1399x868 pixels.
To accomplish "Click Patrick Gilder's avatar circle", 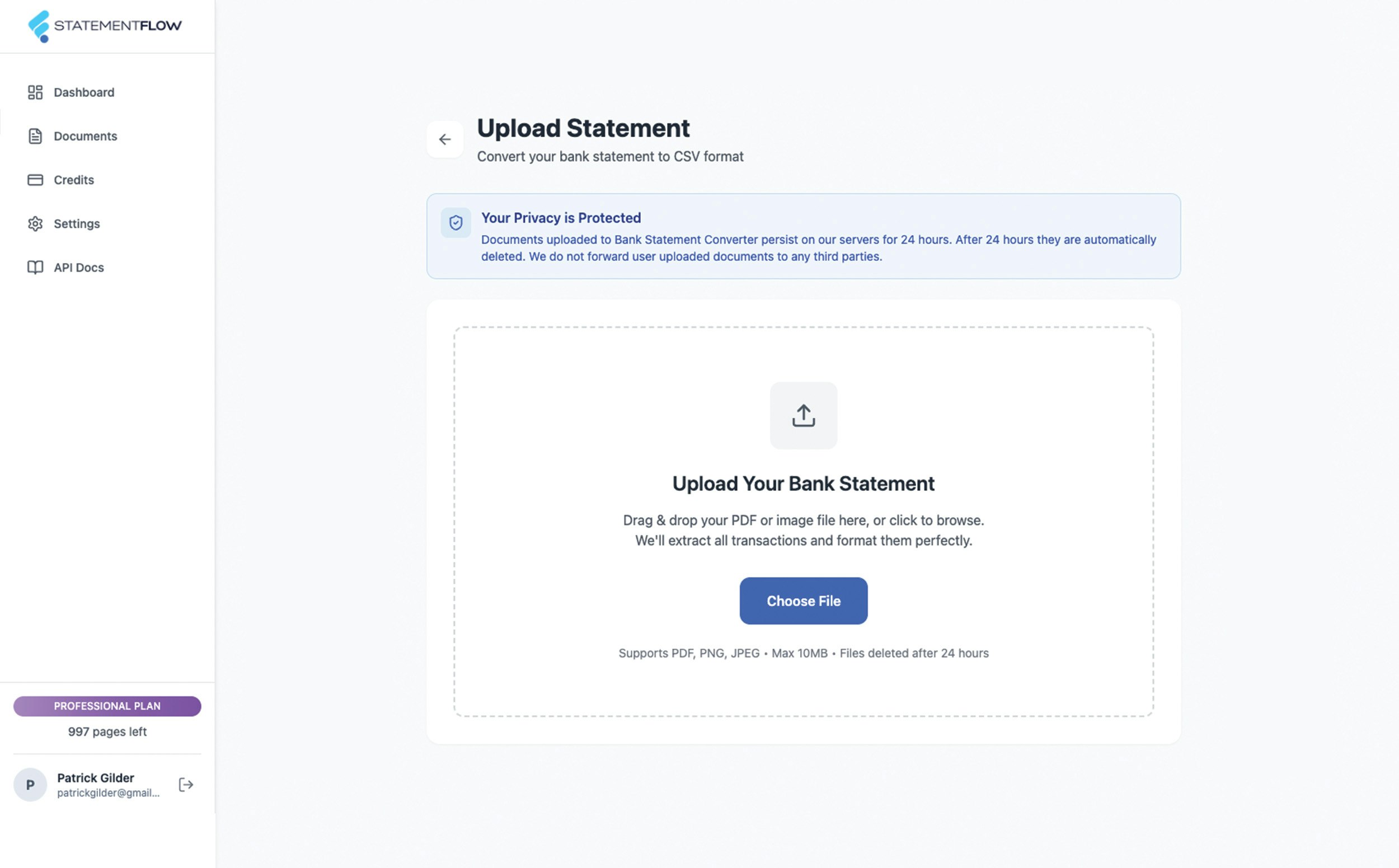I will click(x=31, y=784).
